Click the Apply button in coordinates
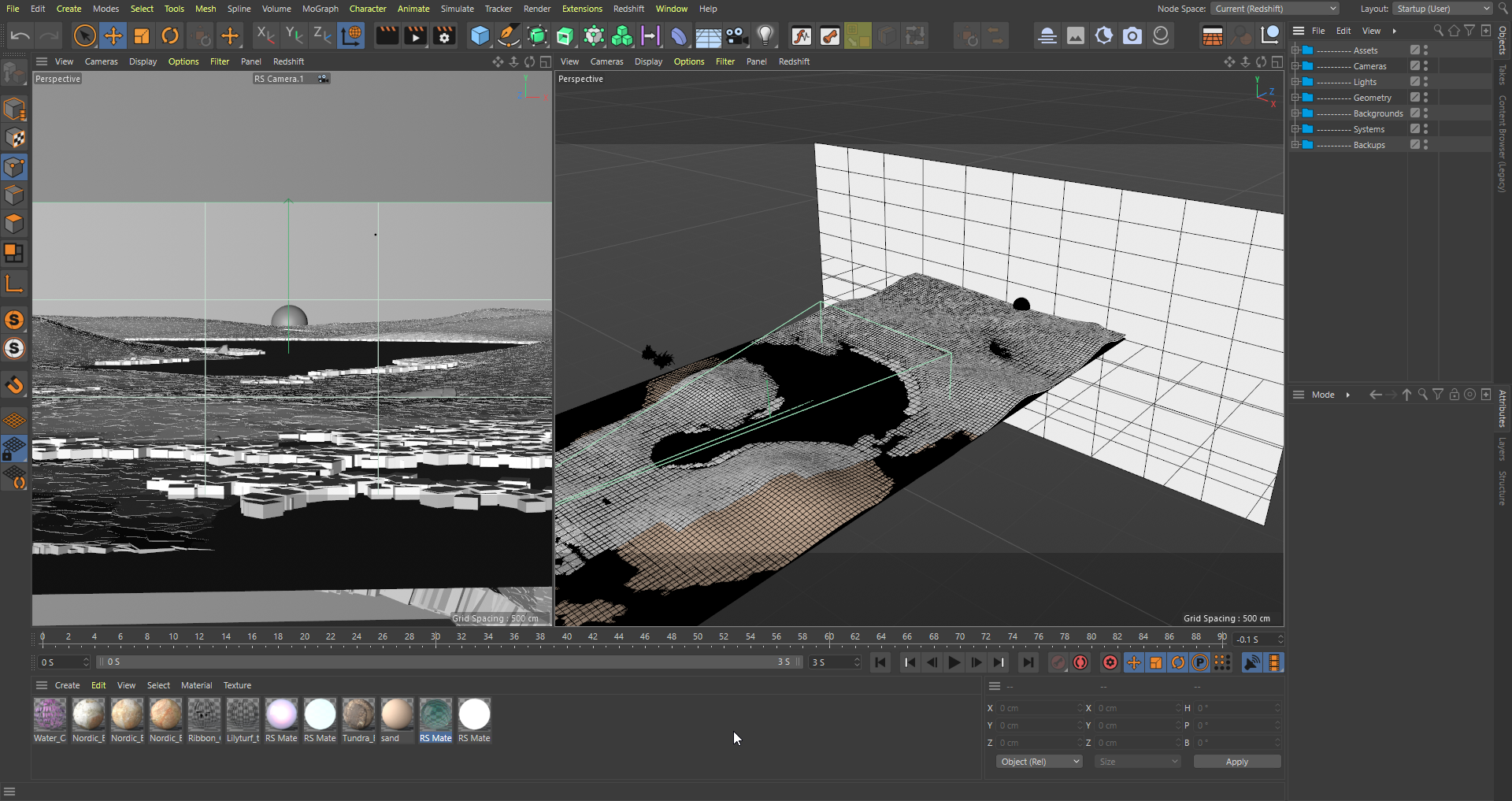 [x=1236, y=762]
